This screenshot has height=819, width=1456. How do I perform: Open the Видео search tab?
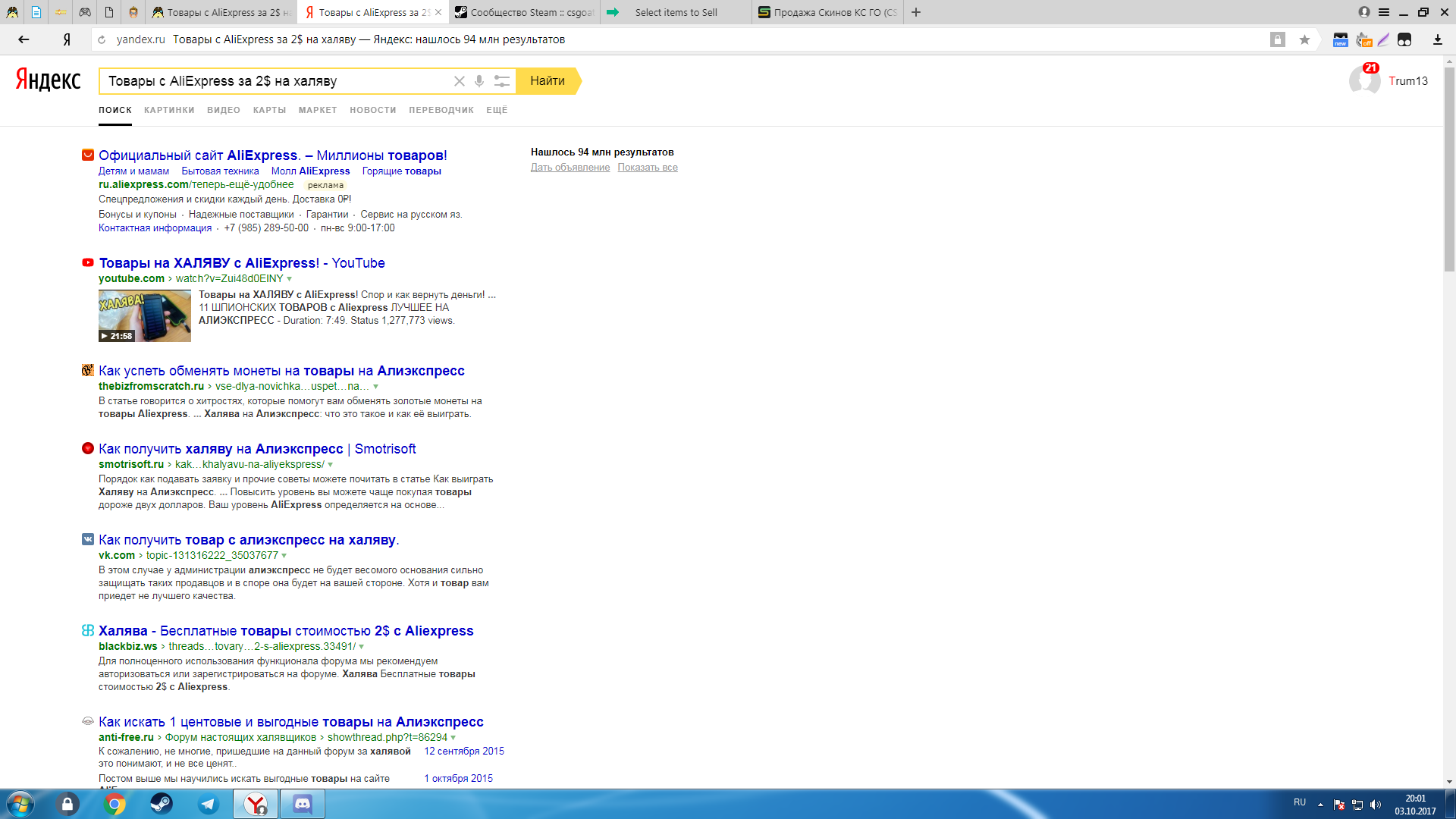point(224,110)
